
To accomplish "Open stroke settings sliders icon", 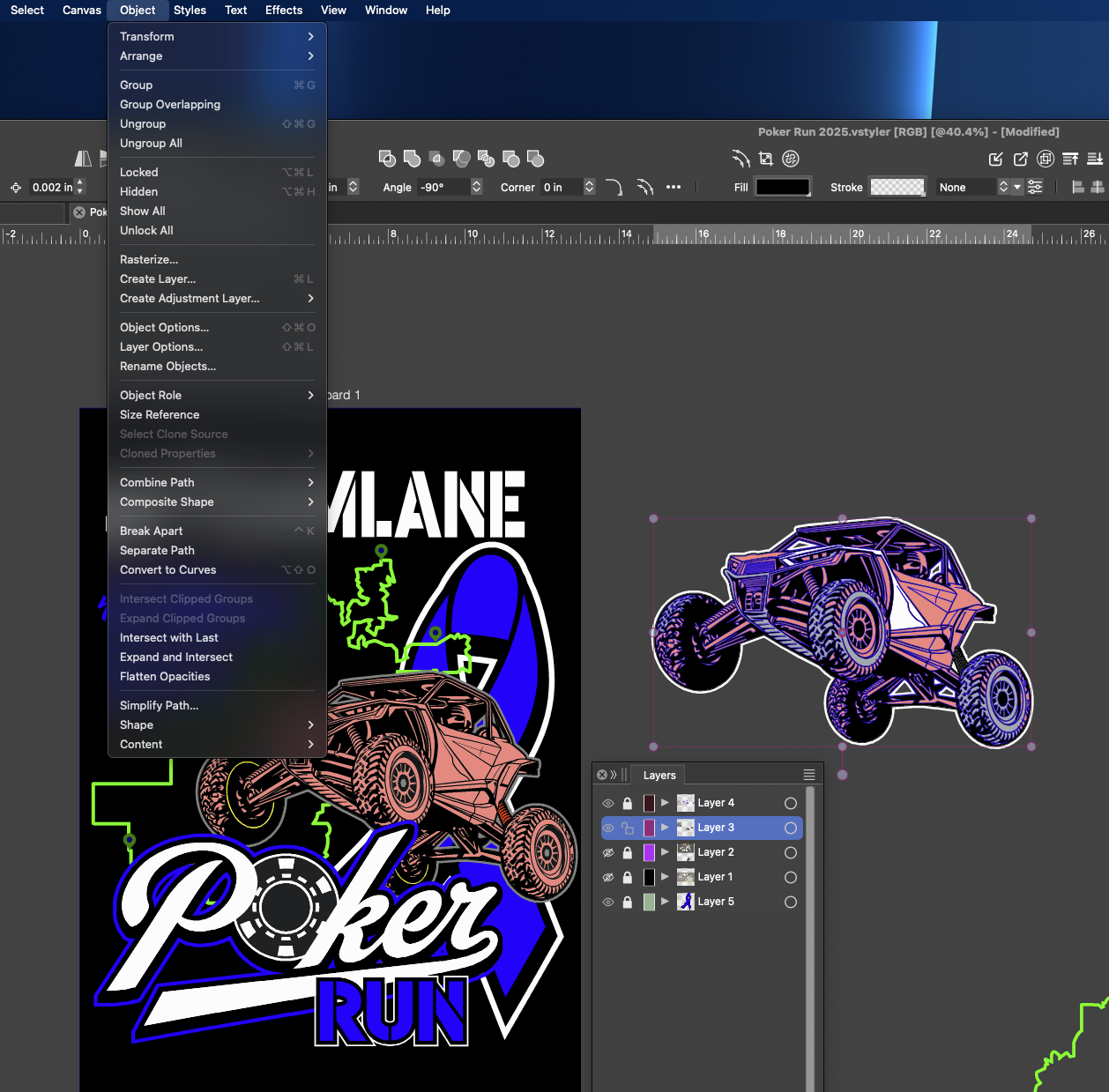I will click(x=1035, y=187).
